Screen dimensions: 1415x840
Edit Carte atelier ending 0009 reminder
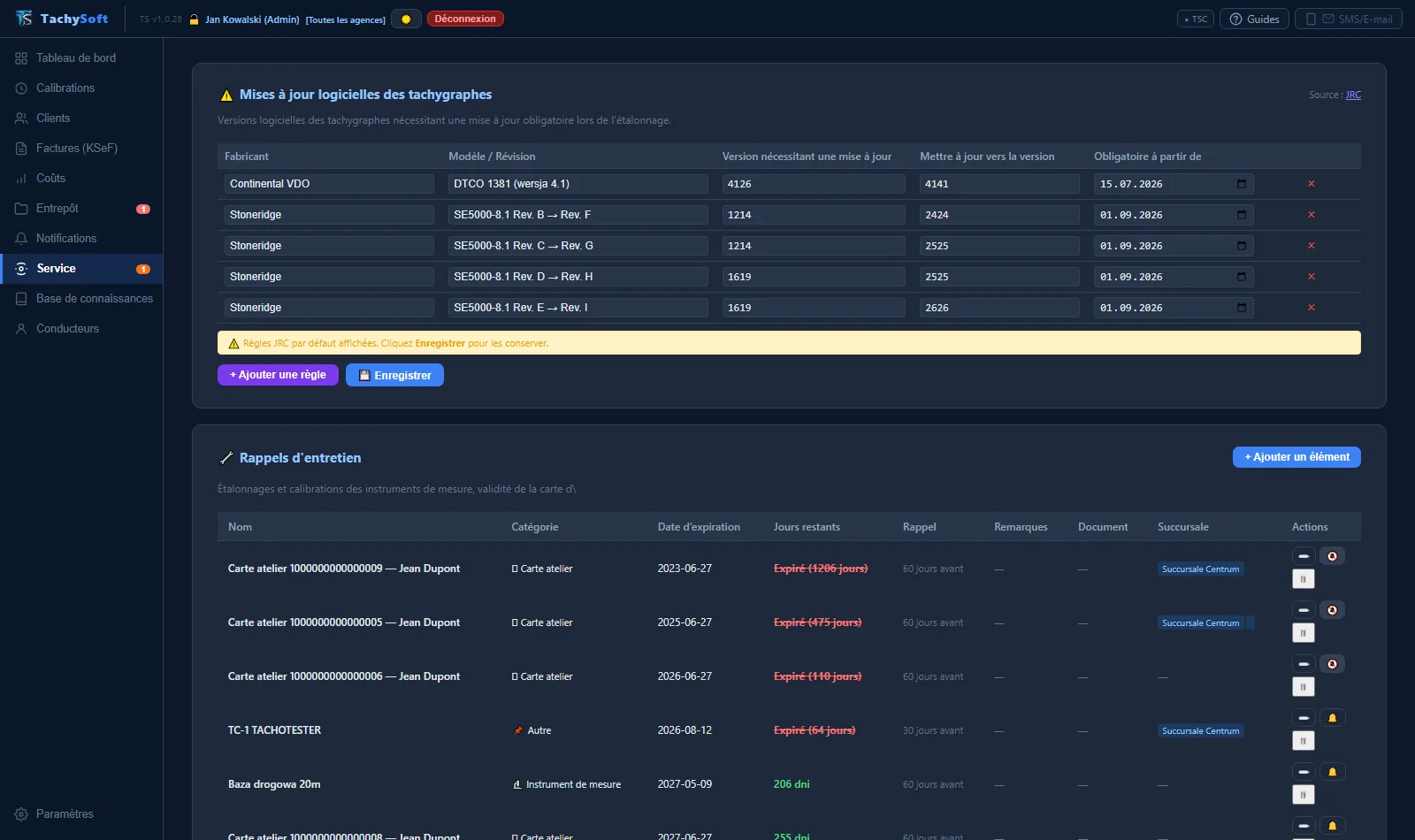point(1304,556)
